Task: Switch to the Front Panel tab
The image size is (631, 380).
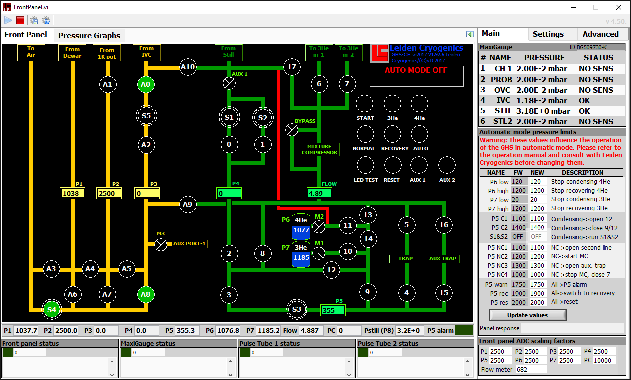Action: pos(26,35)
